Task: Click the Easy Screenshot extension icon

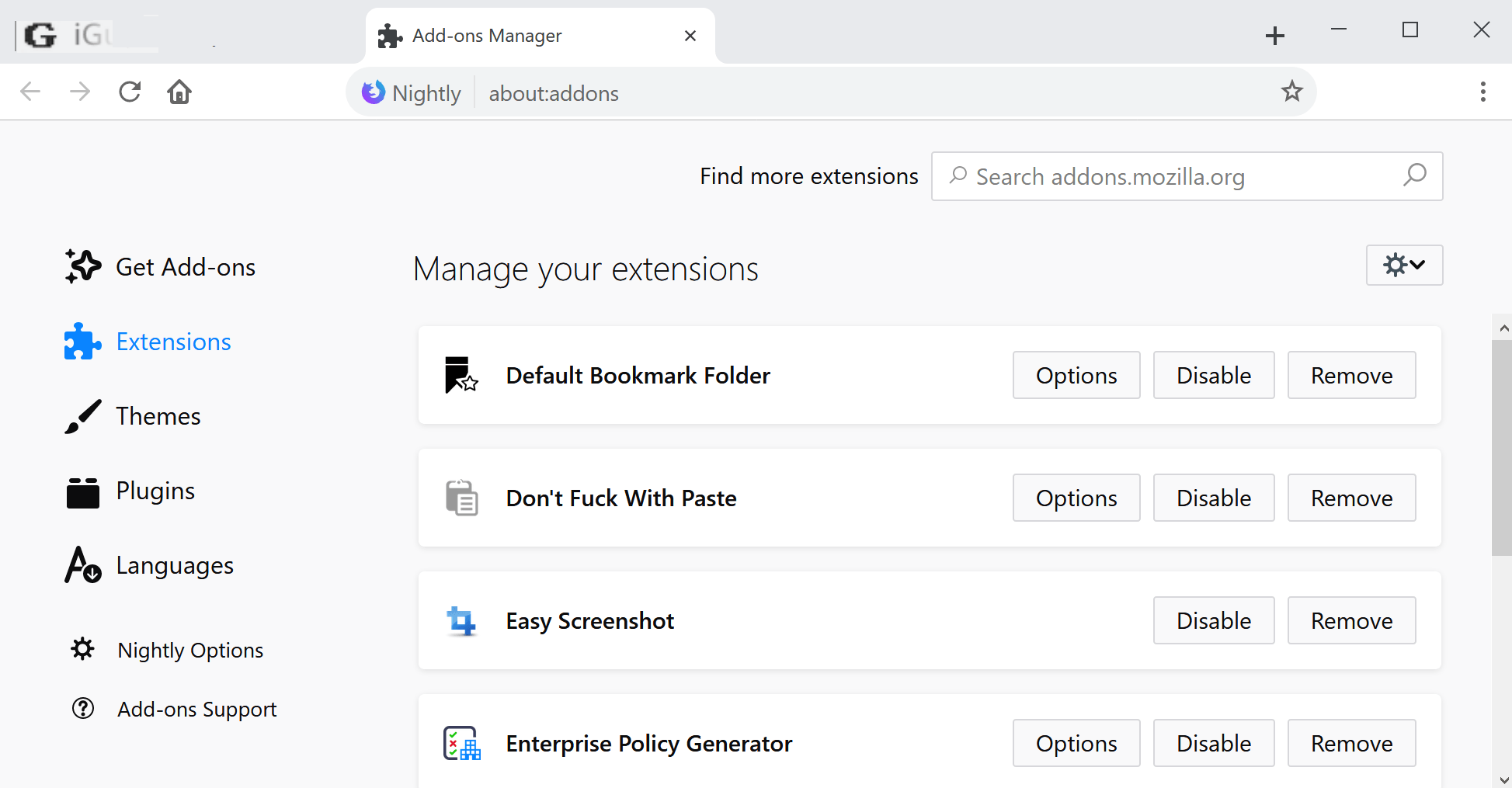Action: [x=461, y=621]
